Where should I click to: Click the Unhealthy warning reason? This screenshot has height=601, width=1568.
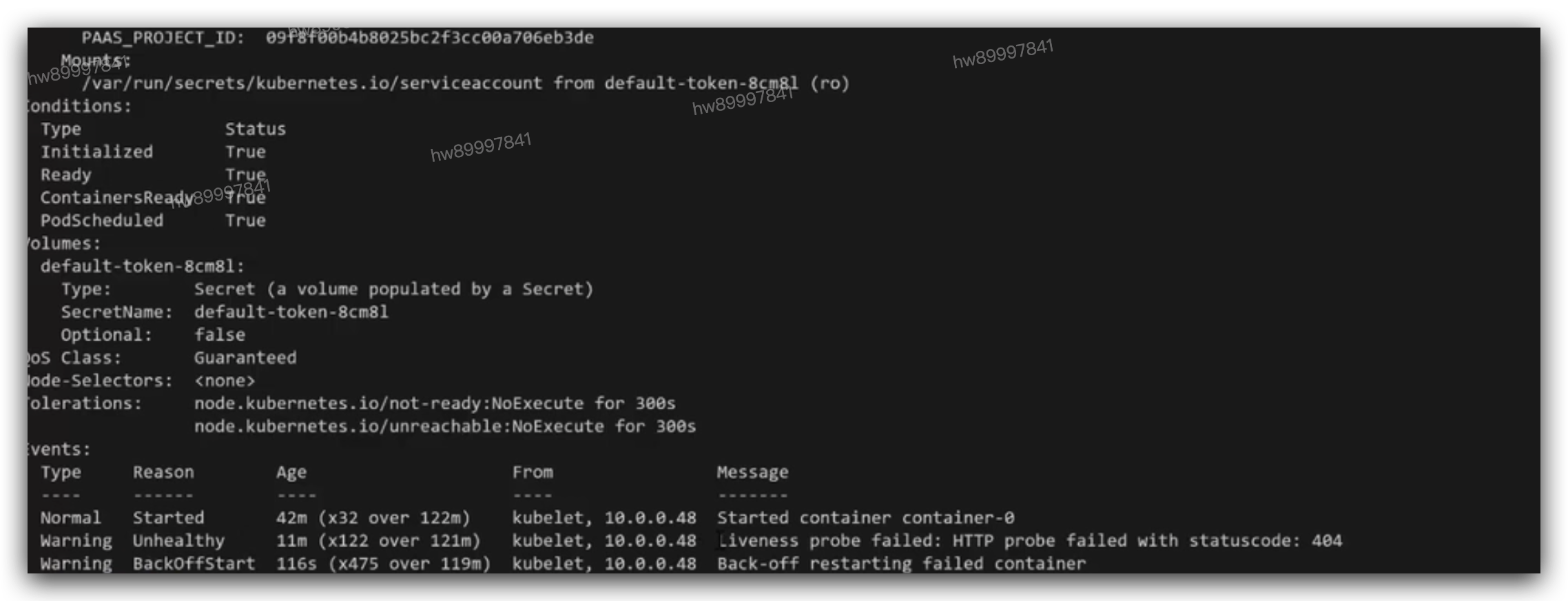[x=178, y=540]
